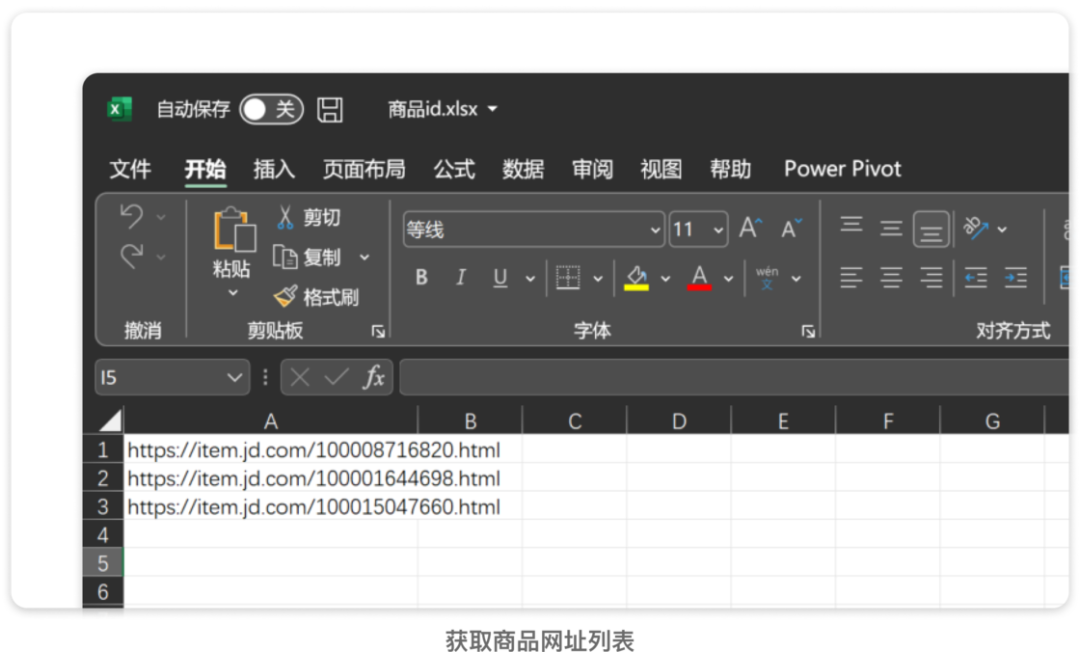Open the 商品id.xlsx file name dropdown
Image resolution: width=1080 pixels, height=652 pixels.
pos(492,109)
